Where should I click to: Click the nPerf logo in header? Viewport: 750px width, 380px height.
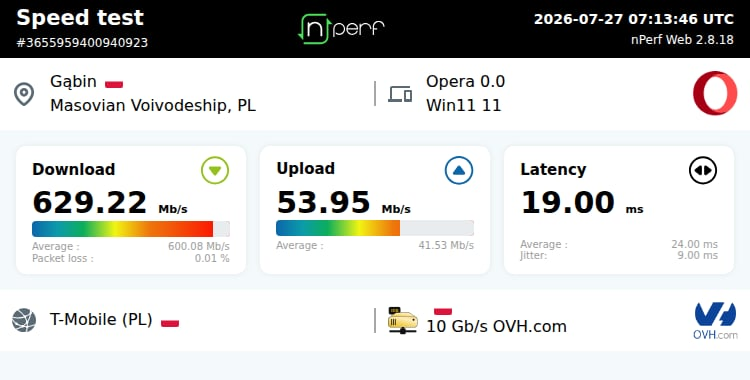coord(341,29)
